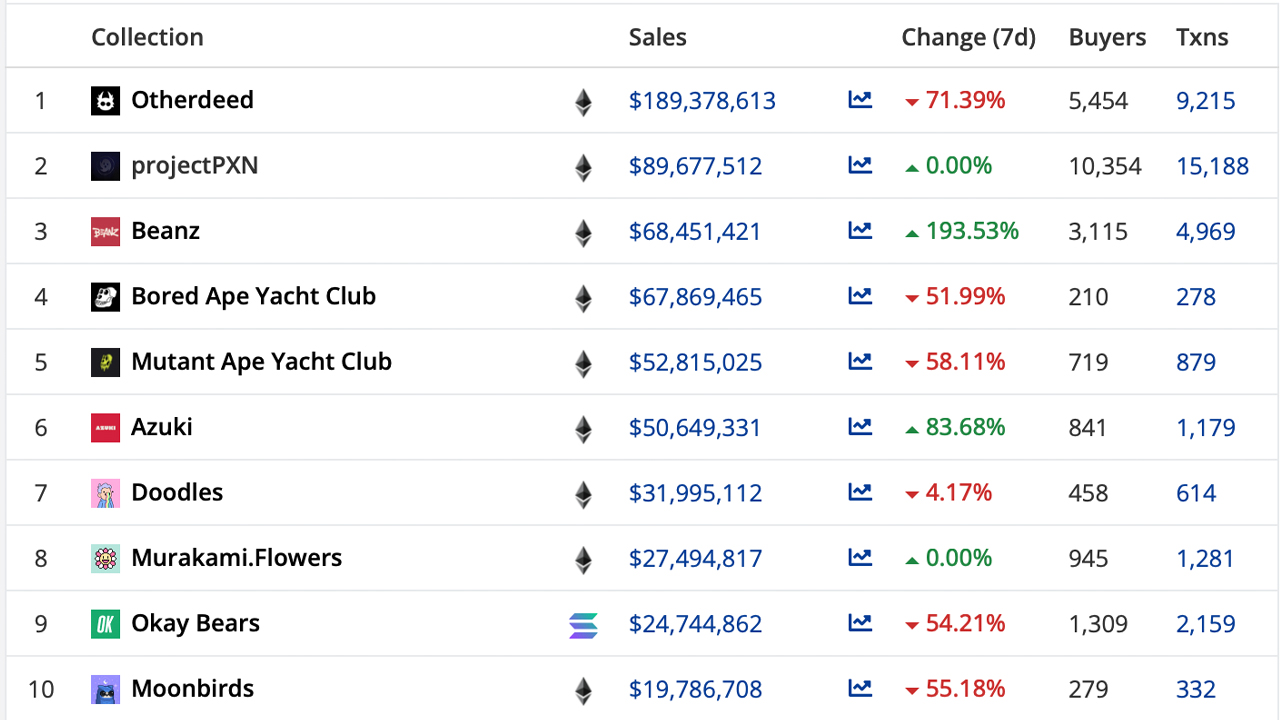Click the 1,281 transactions link
This screenshot has width=1280, height=720.
(x=1206, y=558)
